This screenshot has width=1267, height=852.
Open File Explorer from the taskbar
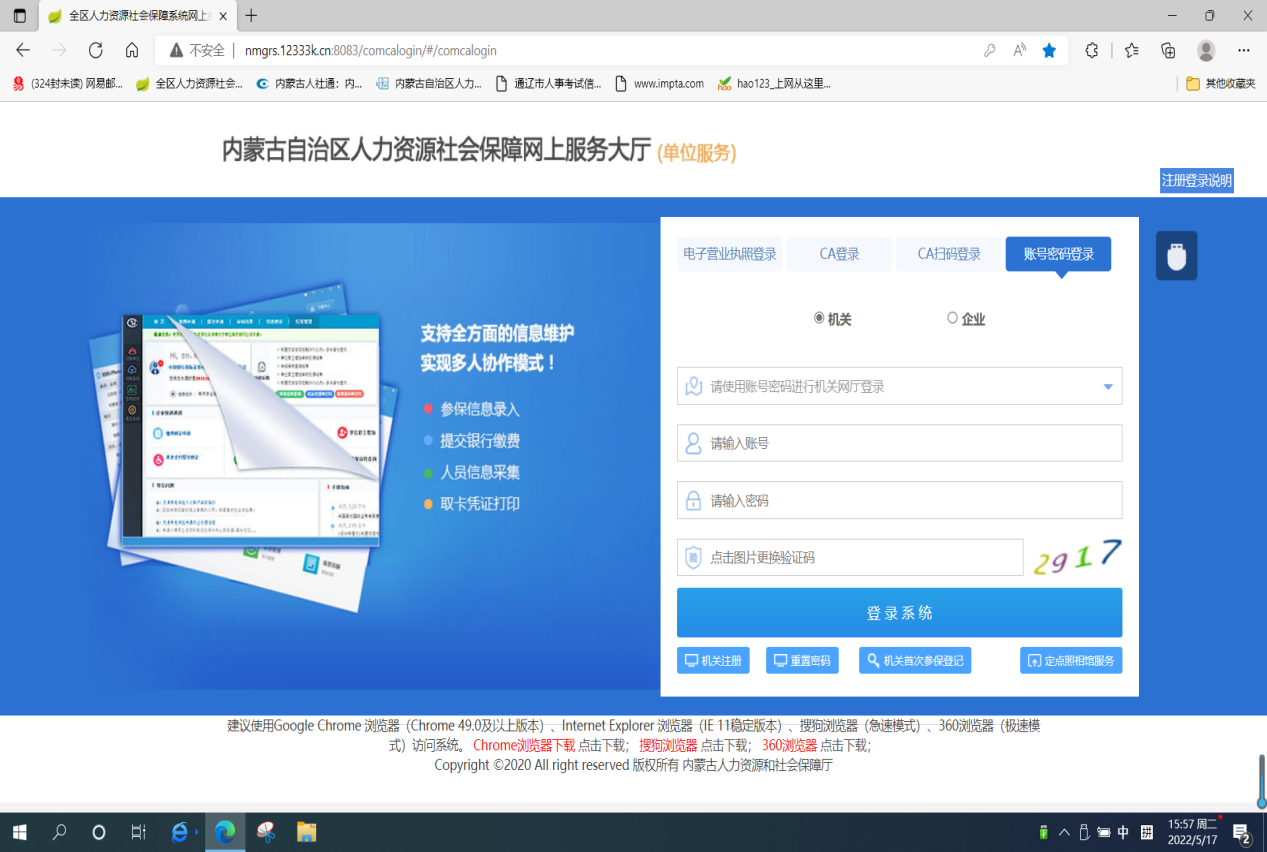[x=307, y=832]
